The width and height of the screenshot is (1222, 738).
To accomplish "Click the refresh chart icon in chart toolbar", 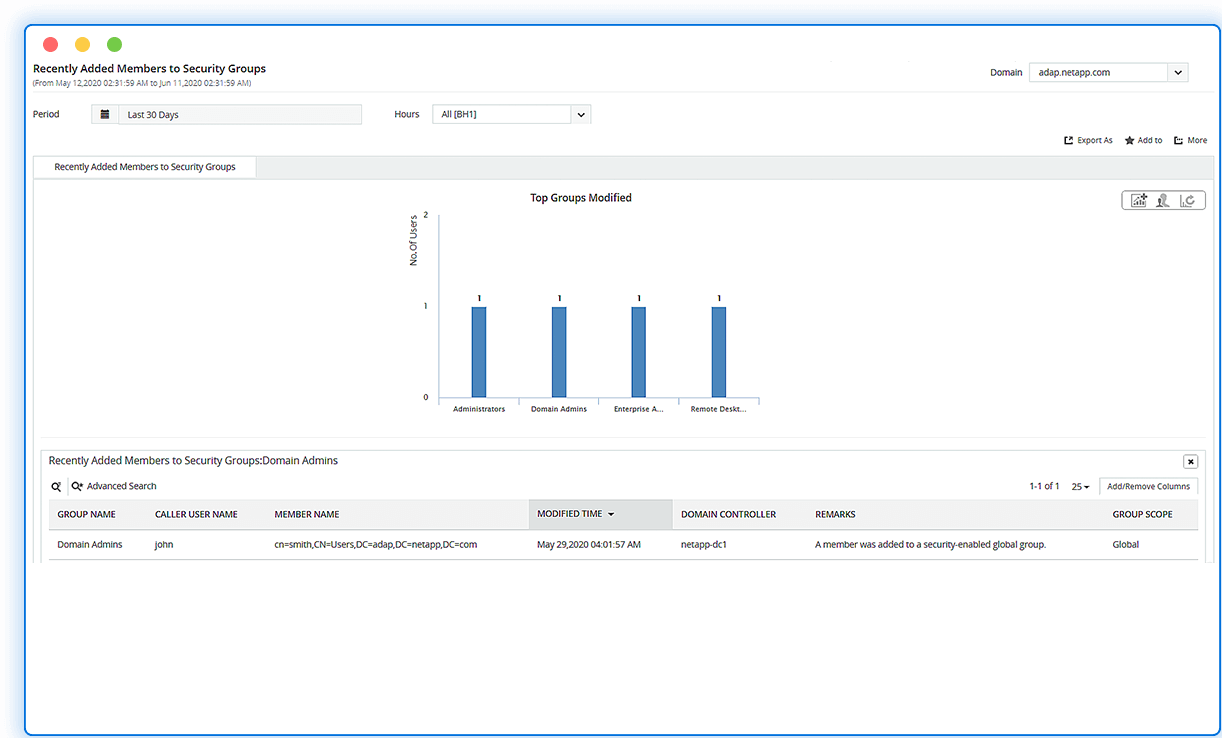I will tap(1188, 200).
